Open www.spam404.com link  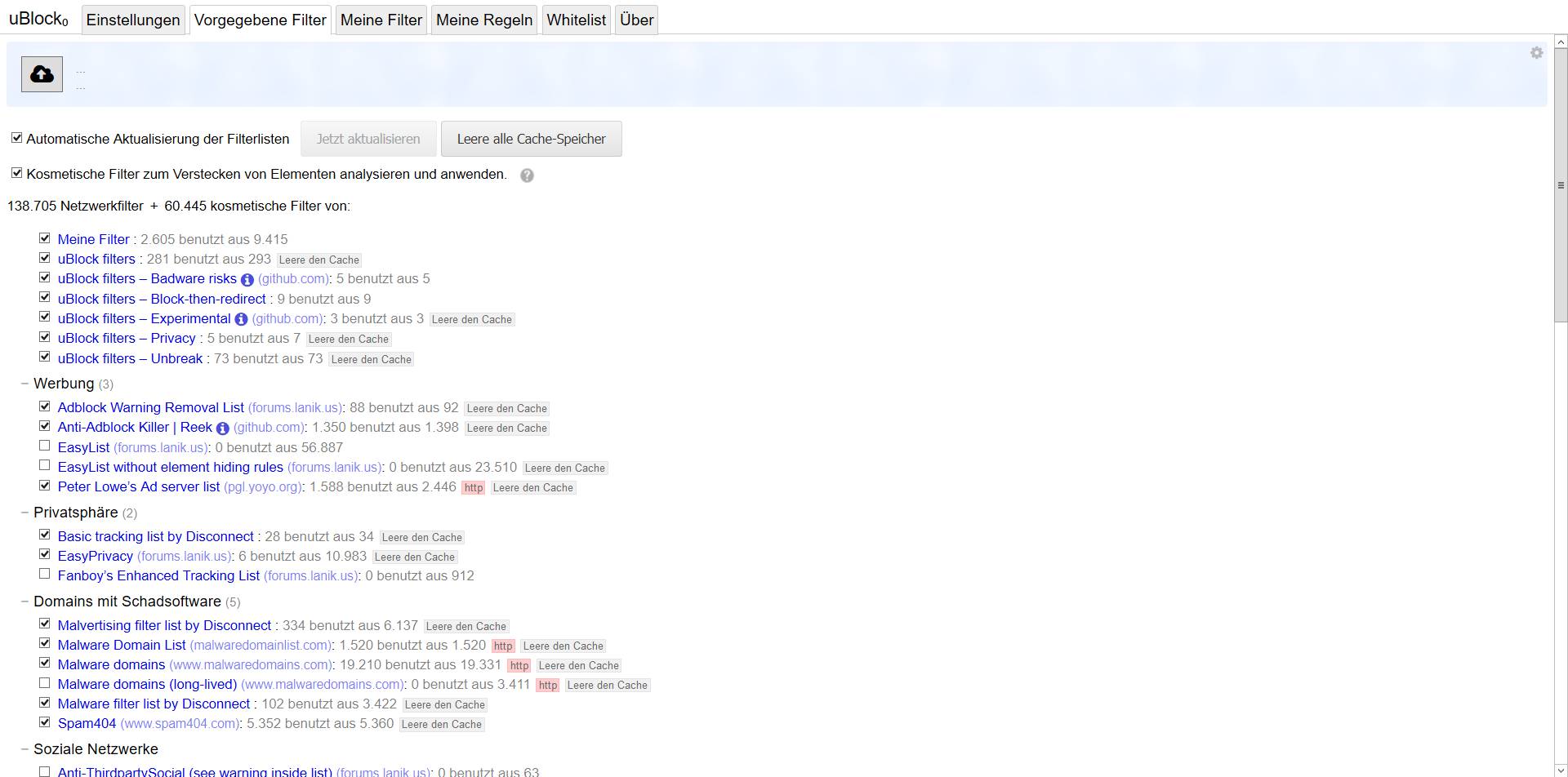pos(180,723)
